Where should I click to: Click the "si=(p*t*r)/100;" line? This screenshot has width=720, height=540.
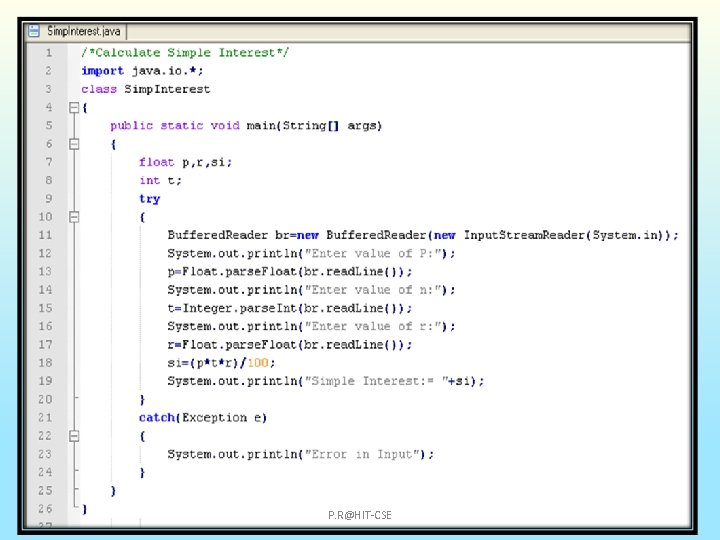(221, 363)
